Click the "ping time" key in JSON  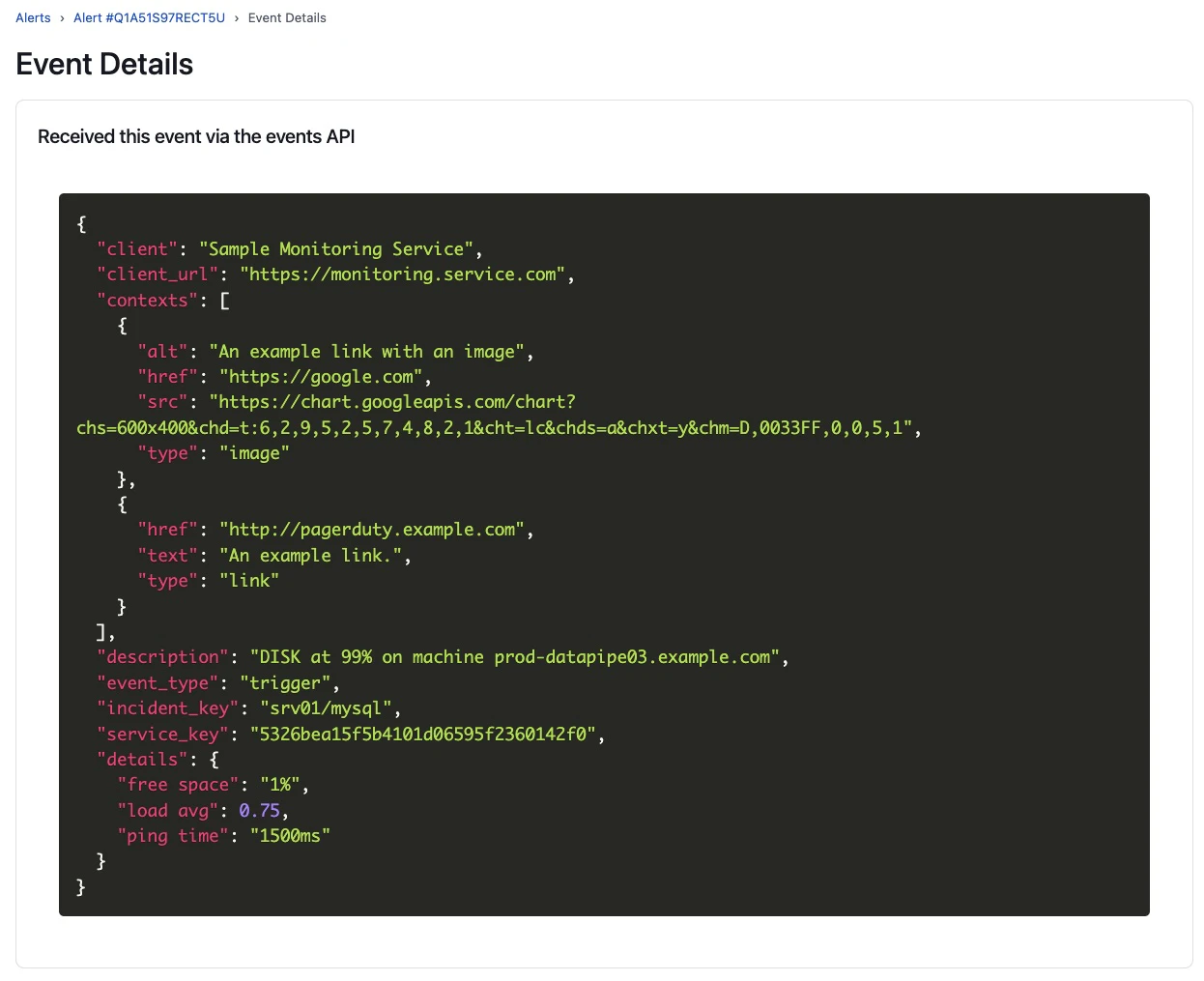pos(173,836)
